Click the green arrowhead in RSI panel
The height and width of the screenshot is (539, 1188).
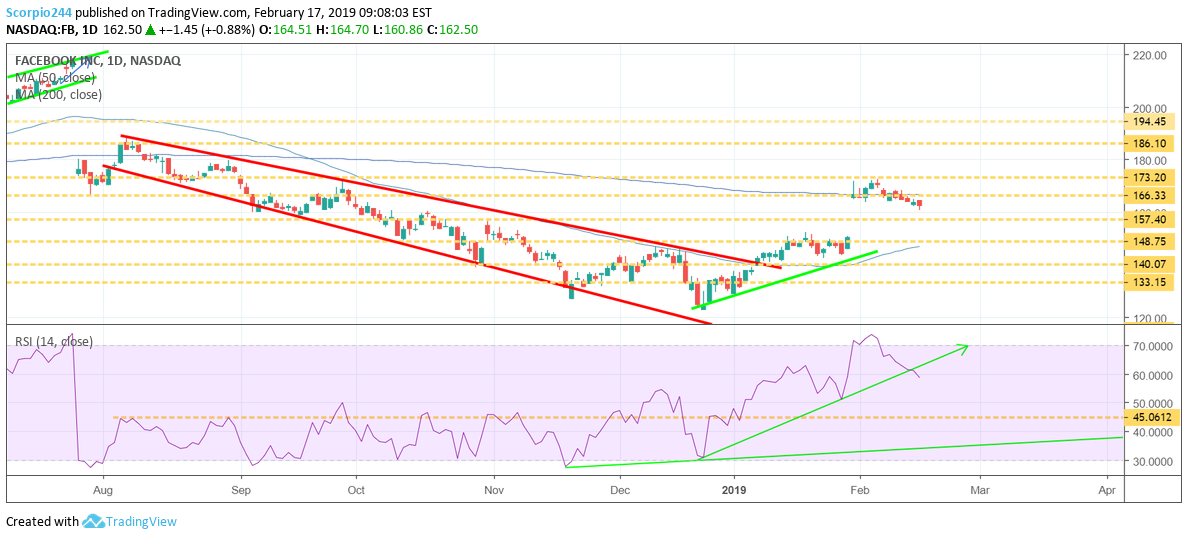(964, 347)
